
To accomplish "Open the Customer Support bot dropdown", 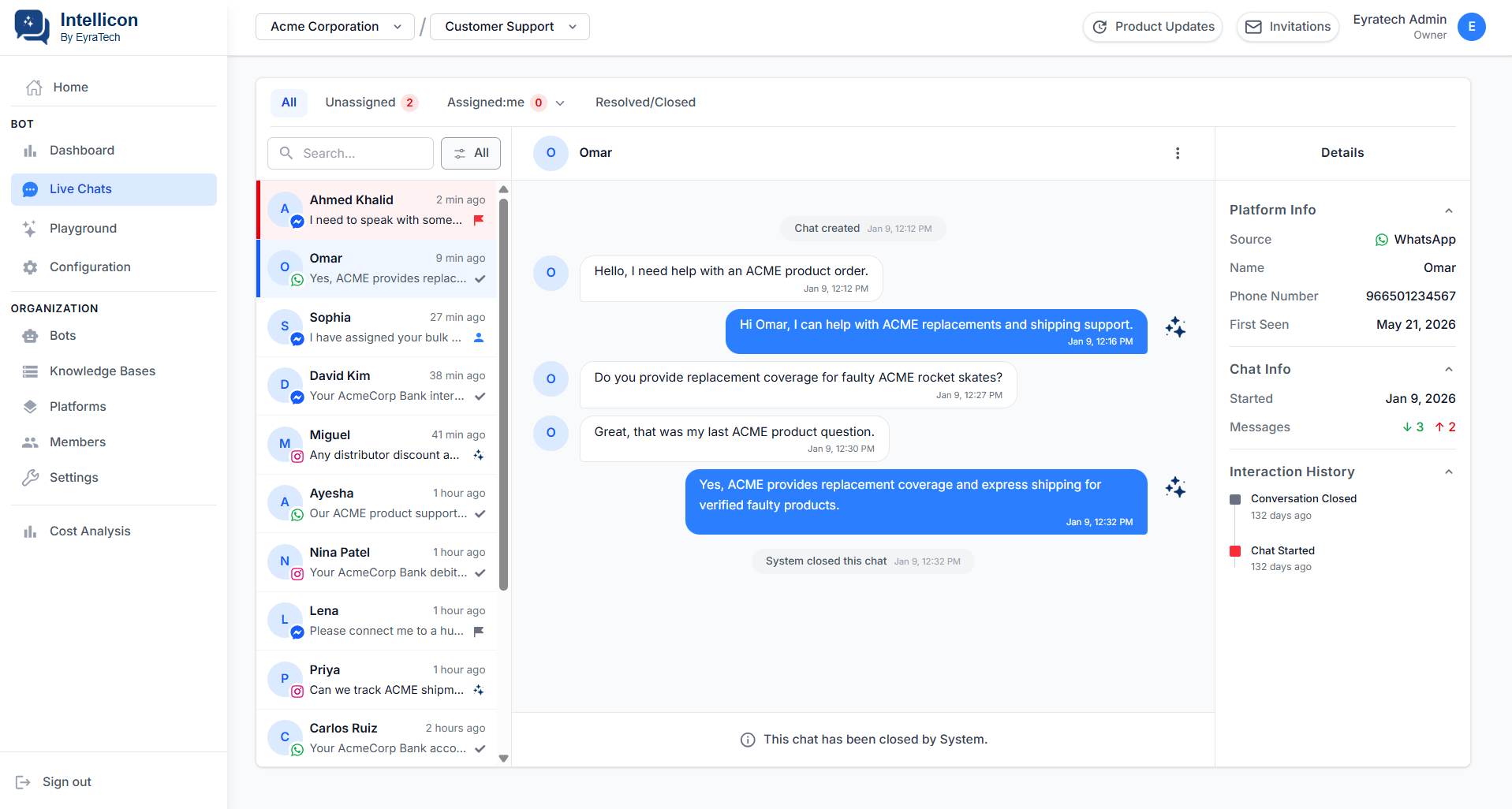I will click(x=510, y=27).
